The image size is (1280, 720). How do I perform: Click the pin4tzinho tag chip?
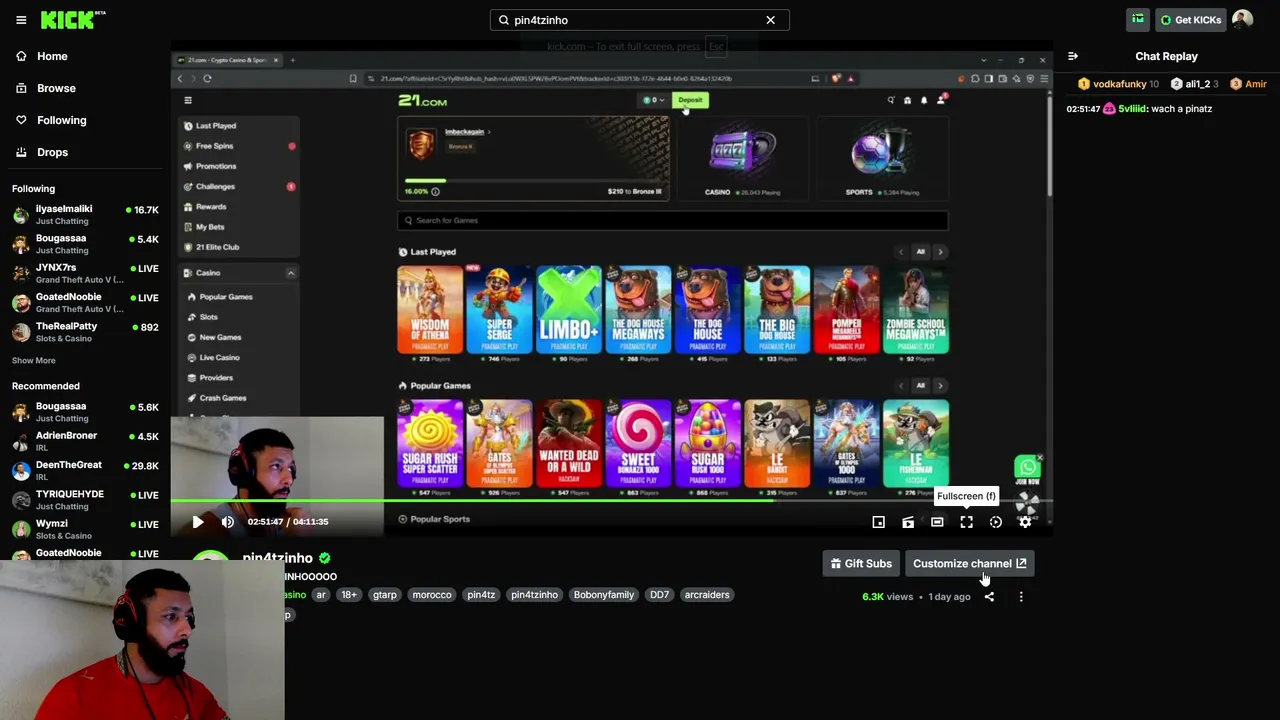(x=534, y=595)
